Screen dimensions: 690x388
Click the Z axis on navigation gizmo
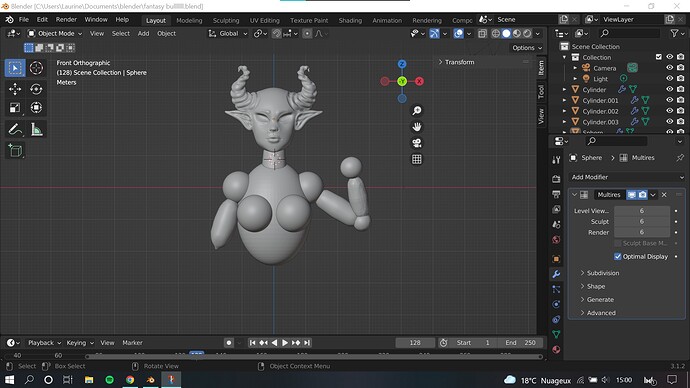pyautogui.click(x=402, y=64)
